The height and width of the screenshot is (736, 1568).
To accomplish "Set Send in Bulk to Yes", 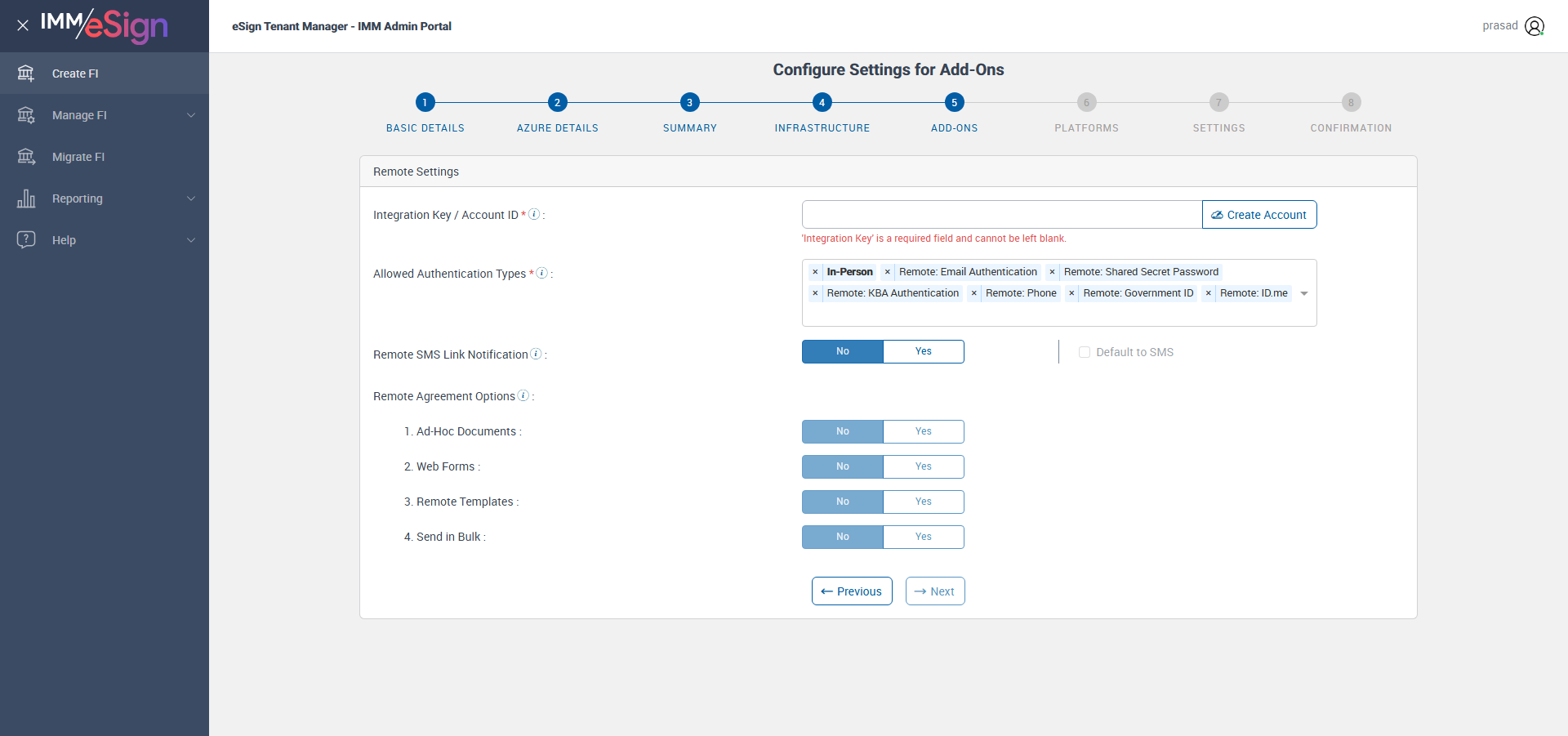I will 924,537.
